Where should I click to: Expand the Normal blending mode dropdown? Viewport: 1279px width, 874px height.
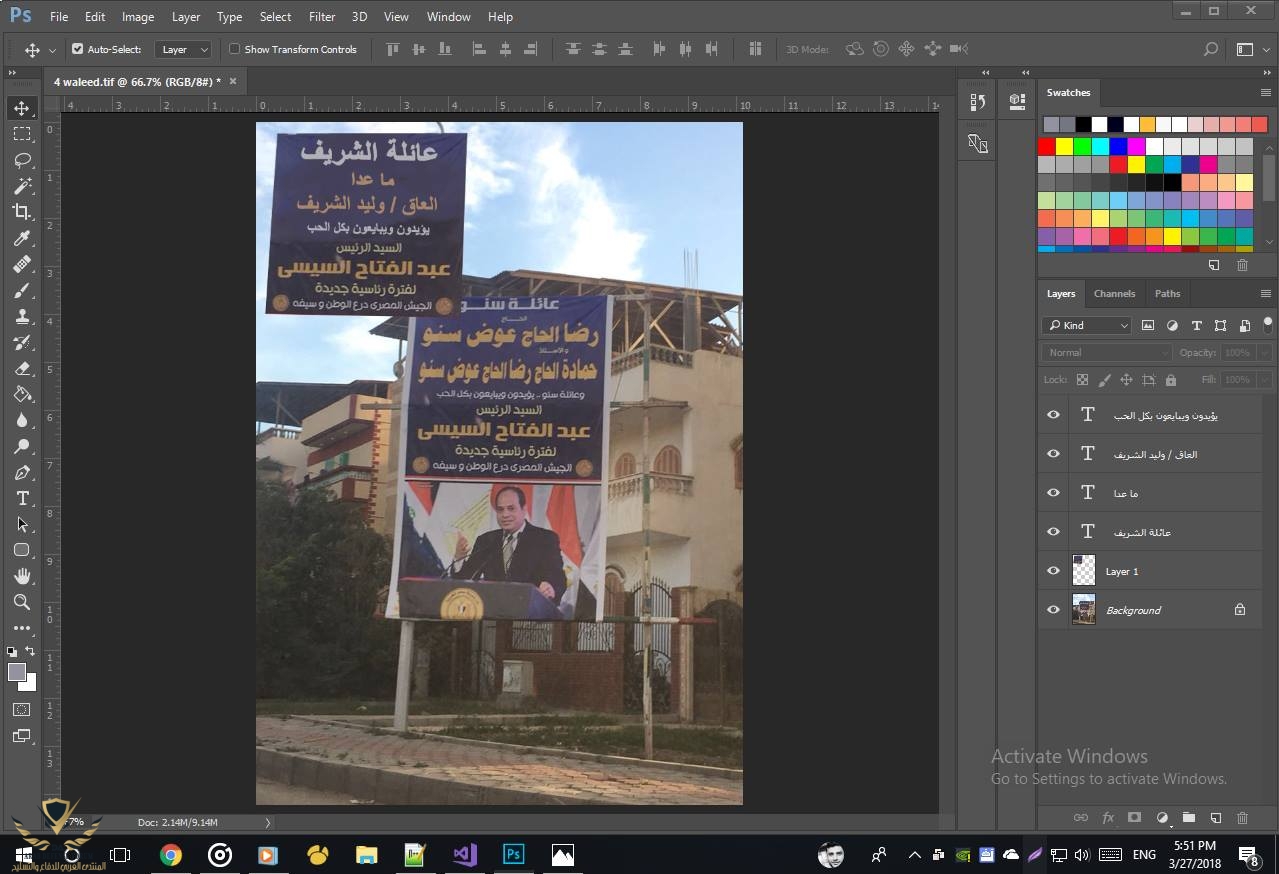coord(1106,352)
